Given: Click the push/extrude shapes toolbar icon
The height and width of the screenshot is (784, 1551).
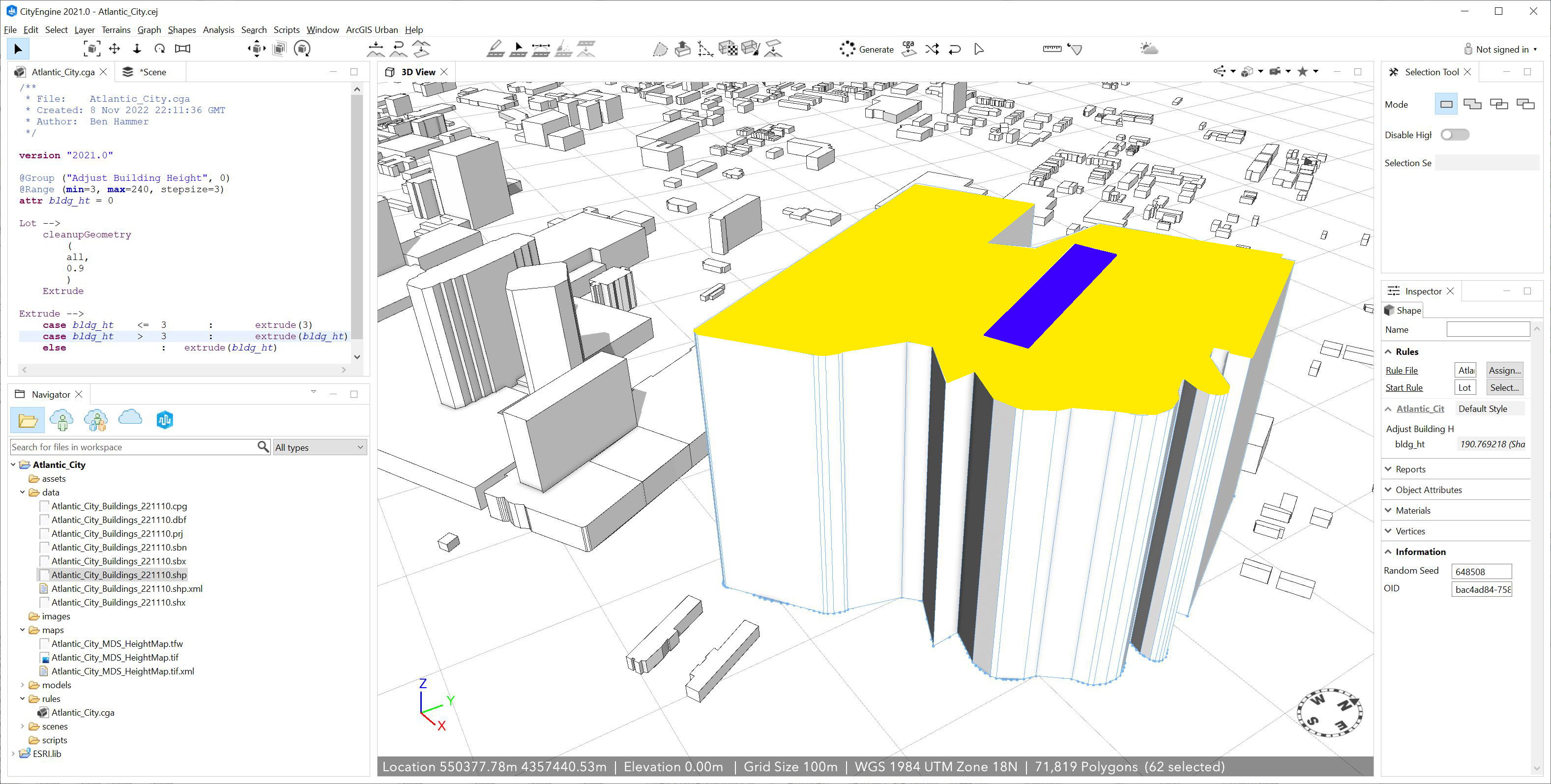Looking at the screenshot, I should pyautogui.click(x=683, y=48).
